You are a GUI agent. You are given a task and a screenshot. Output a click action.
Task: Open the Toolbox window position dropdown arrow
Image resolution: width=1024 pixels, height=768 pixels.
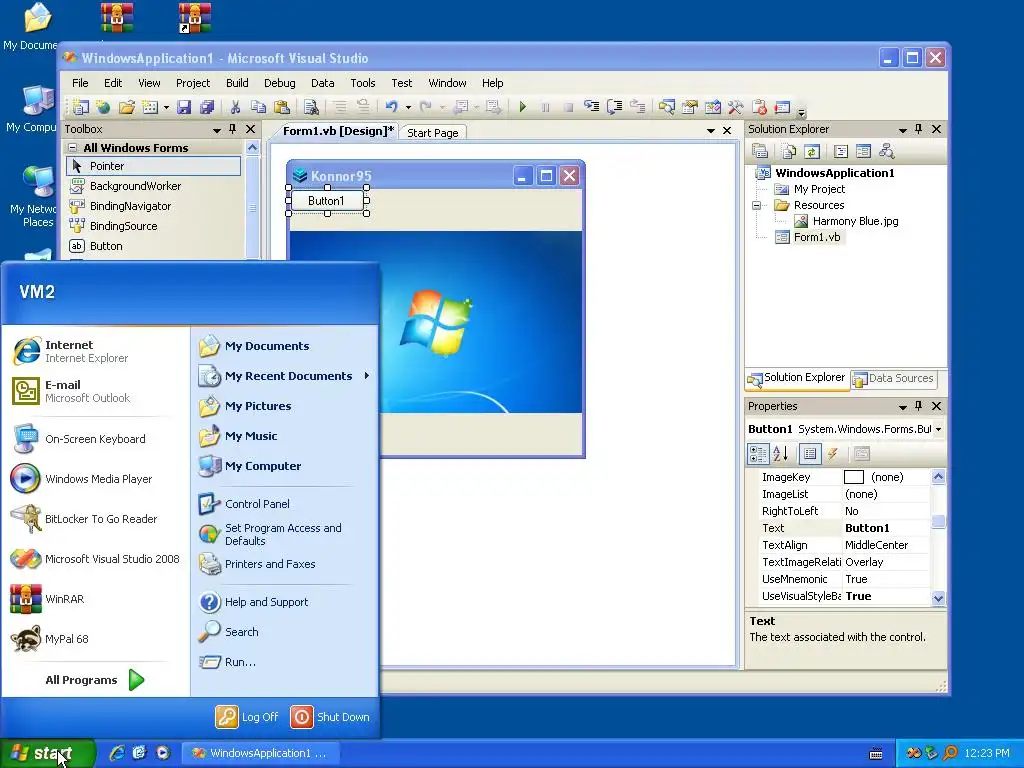click(x=217, y=131)
